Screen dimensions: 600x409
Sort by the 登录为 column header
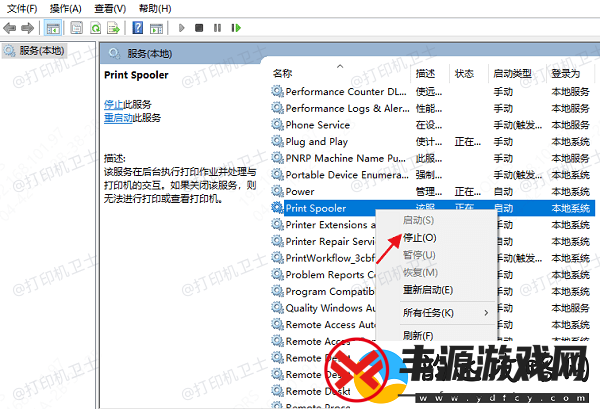point(566,73)
